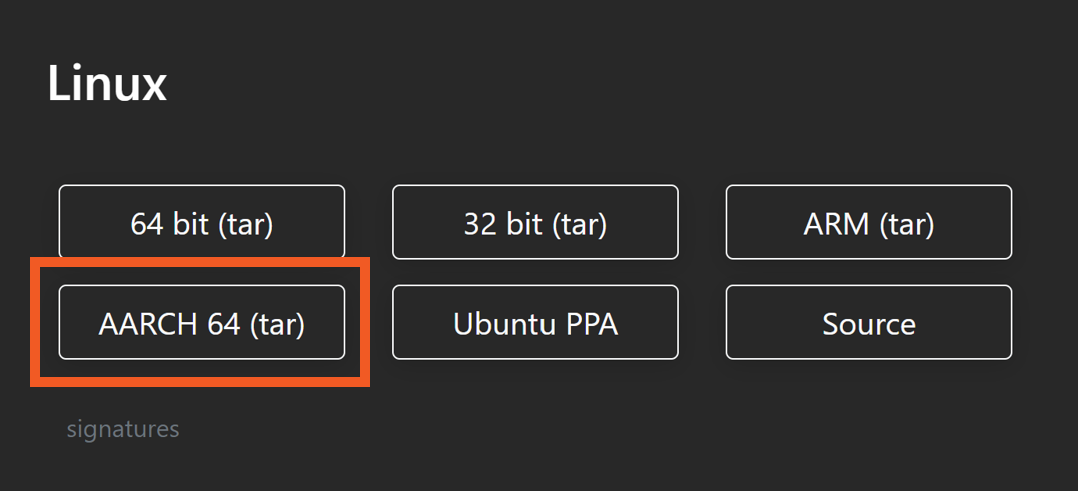Download the AARCH 64 tar archive

[202, 322]
